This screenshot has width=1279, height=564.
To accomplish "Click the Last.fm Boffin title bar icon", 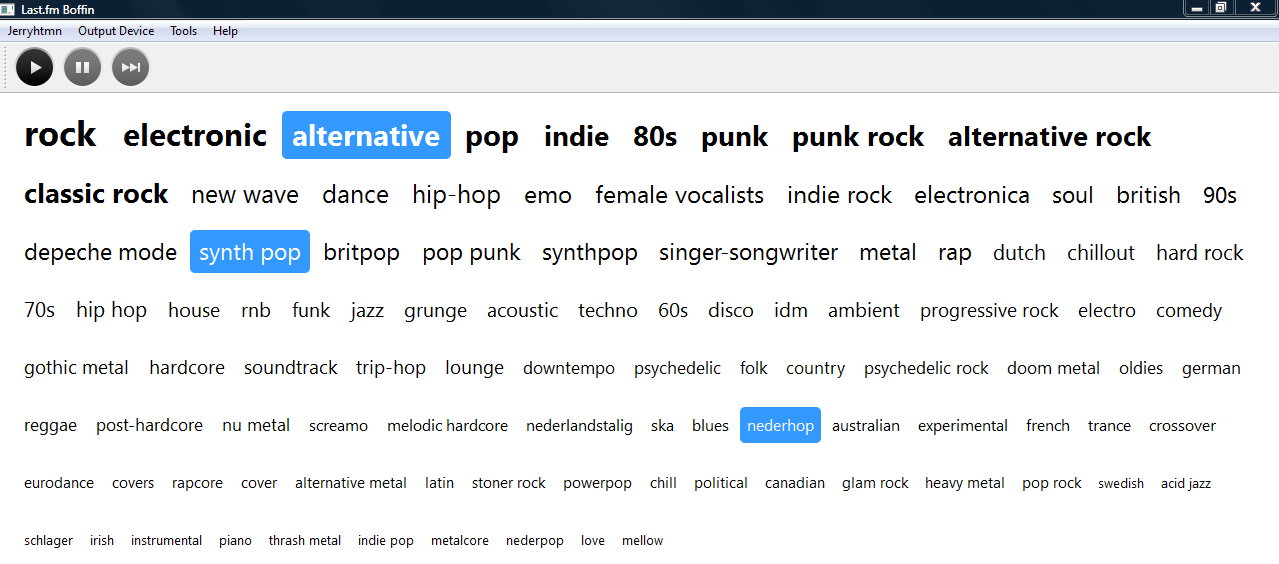I will point(9,8).
